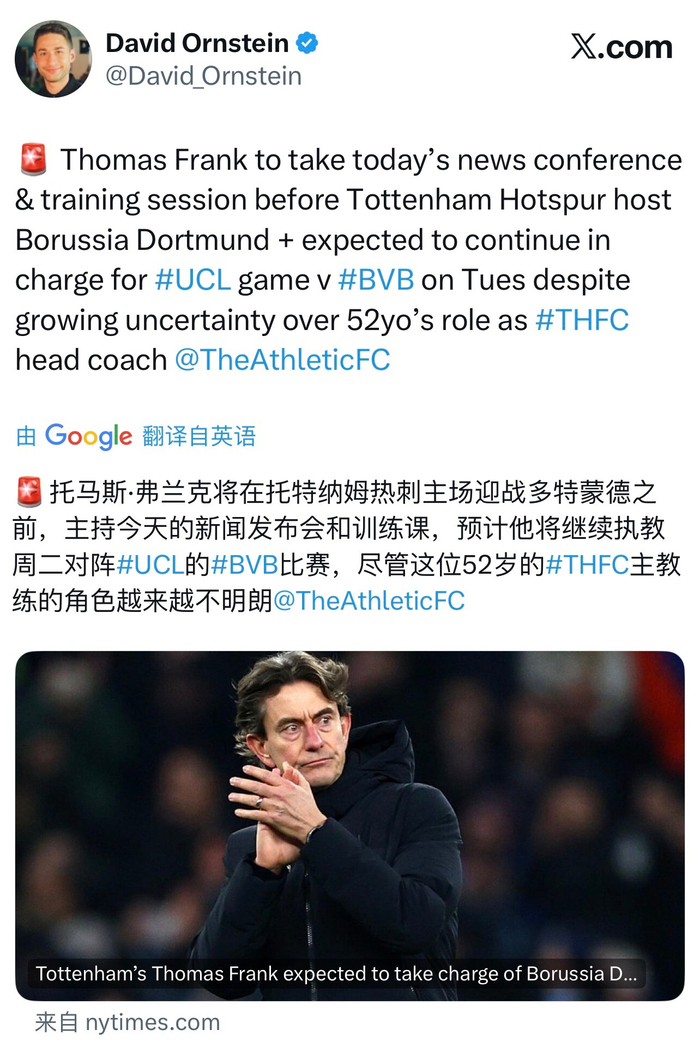The height and width of the screenshot is (1052, 700).
Task: Click the 翻译自英语 translation label
Action: click(x=199, y=436)
